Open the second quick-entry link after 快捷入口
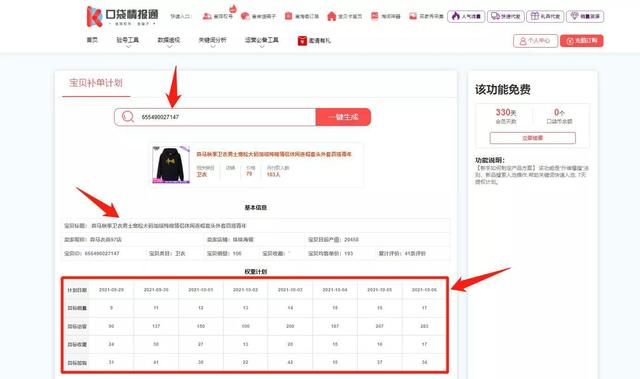Screen dimensions: 640x379 coord(258,16)
